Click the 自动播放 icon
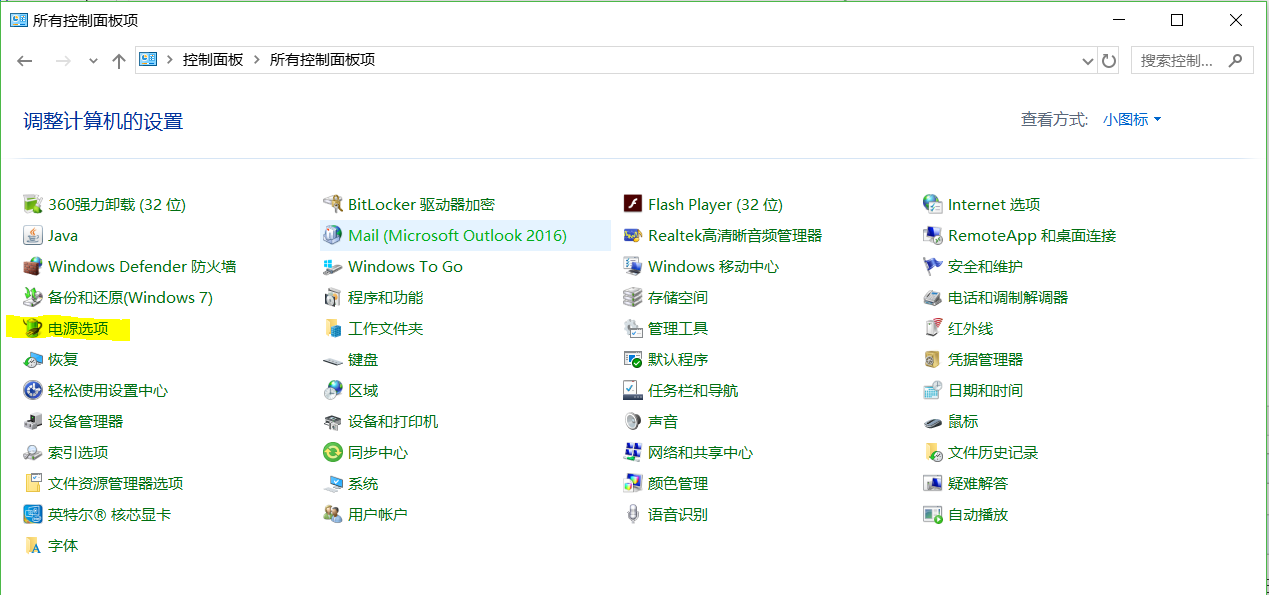This screenshot has width=1269, height=595. pos(932,514)
